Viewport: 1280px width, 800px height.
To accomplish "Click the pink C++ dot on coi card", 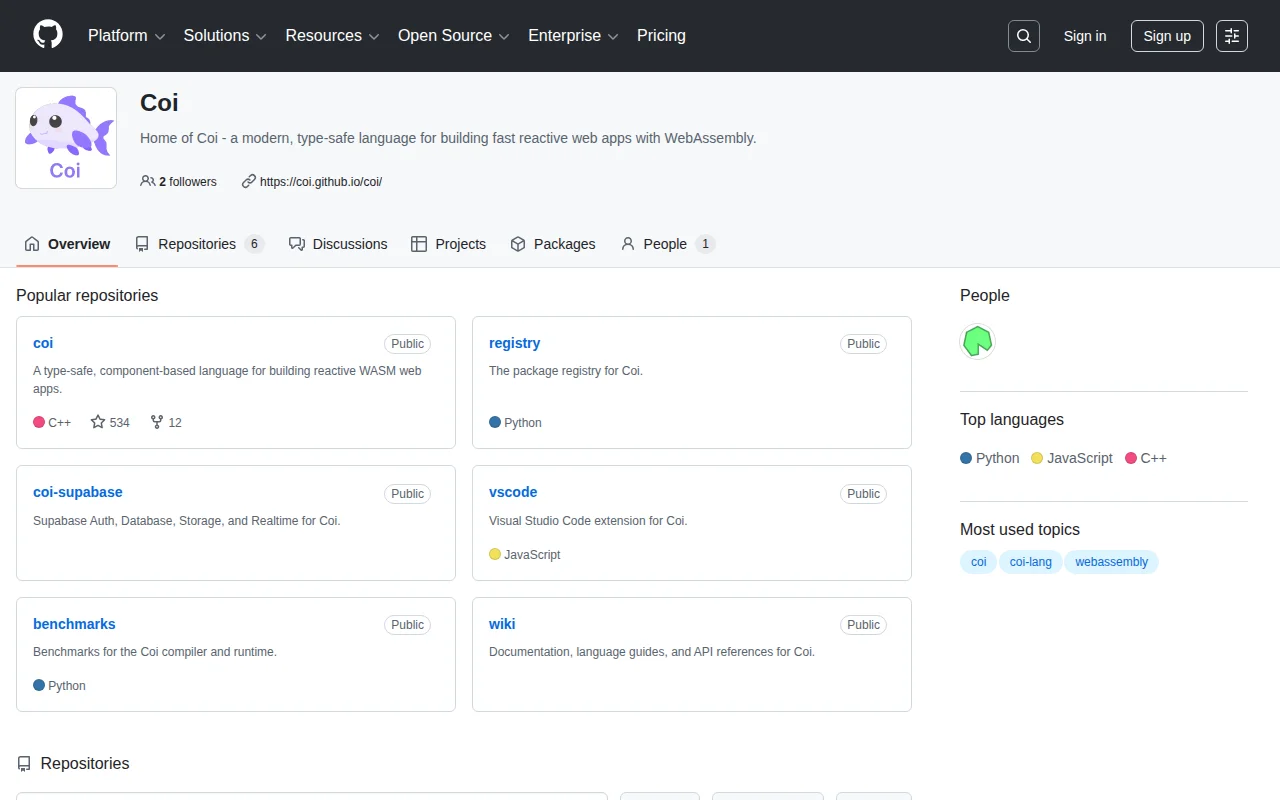I will coord(39,422).
